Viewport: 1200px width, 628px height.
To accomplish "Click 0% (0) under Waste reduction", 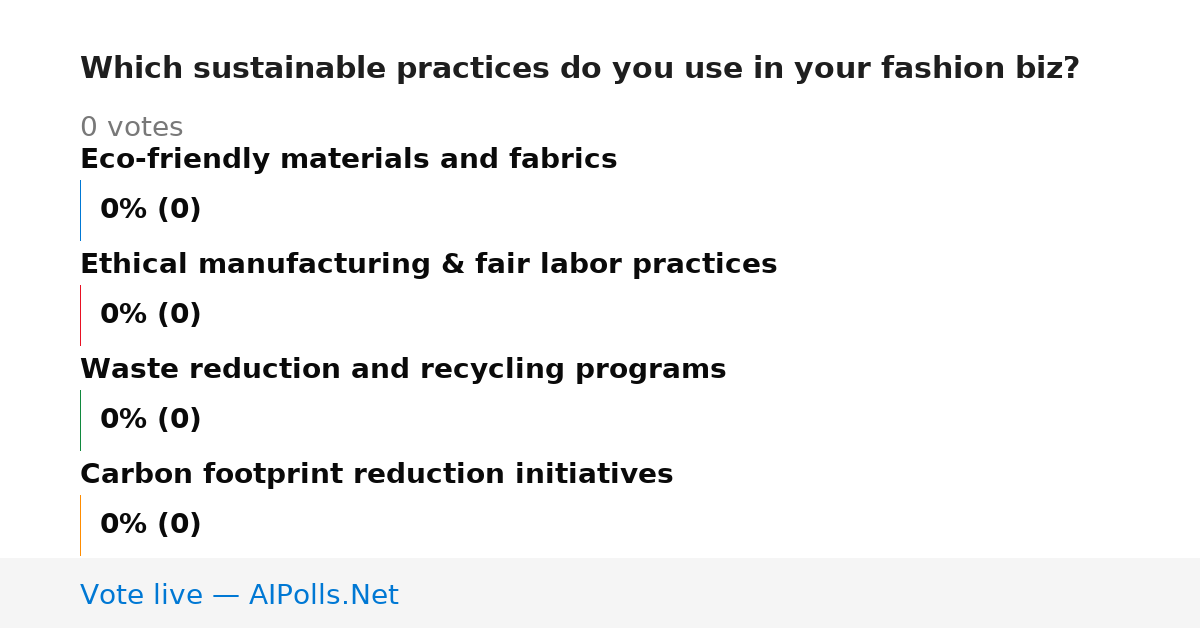I will [x=151, y=420].
